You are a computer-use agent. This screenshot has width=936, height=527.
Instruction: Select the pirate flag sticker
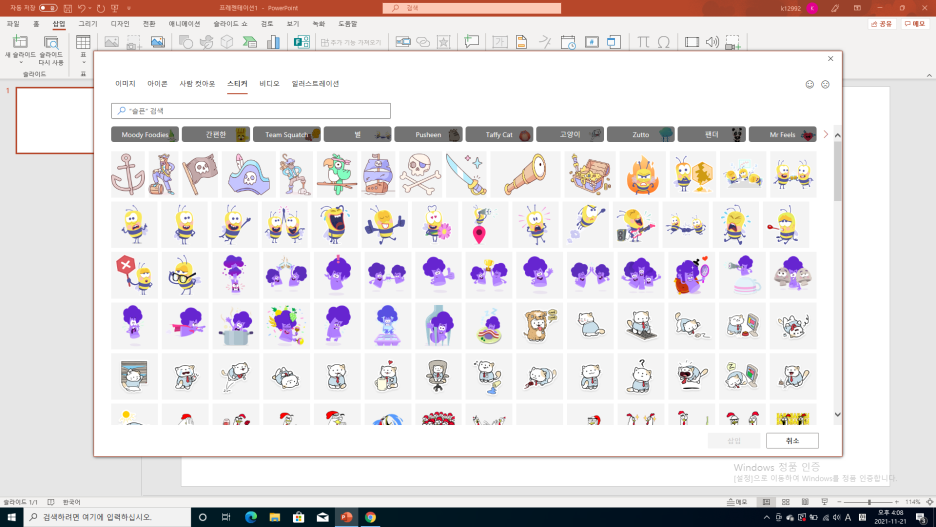(200, 174)
